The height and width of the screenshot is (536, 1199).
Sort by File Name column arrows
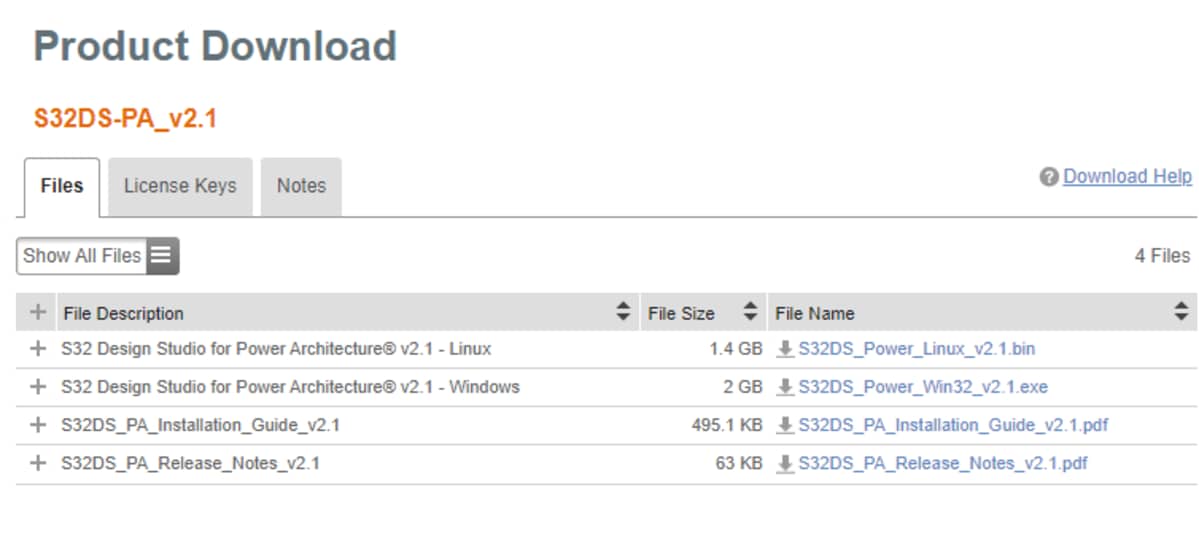pos(1180,312)
